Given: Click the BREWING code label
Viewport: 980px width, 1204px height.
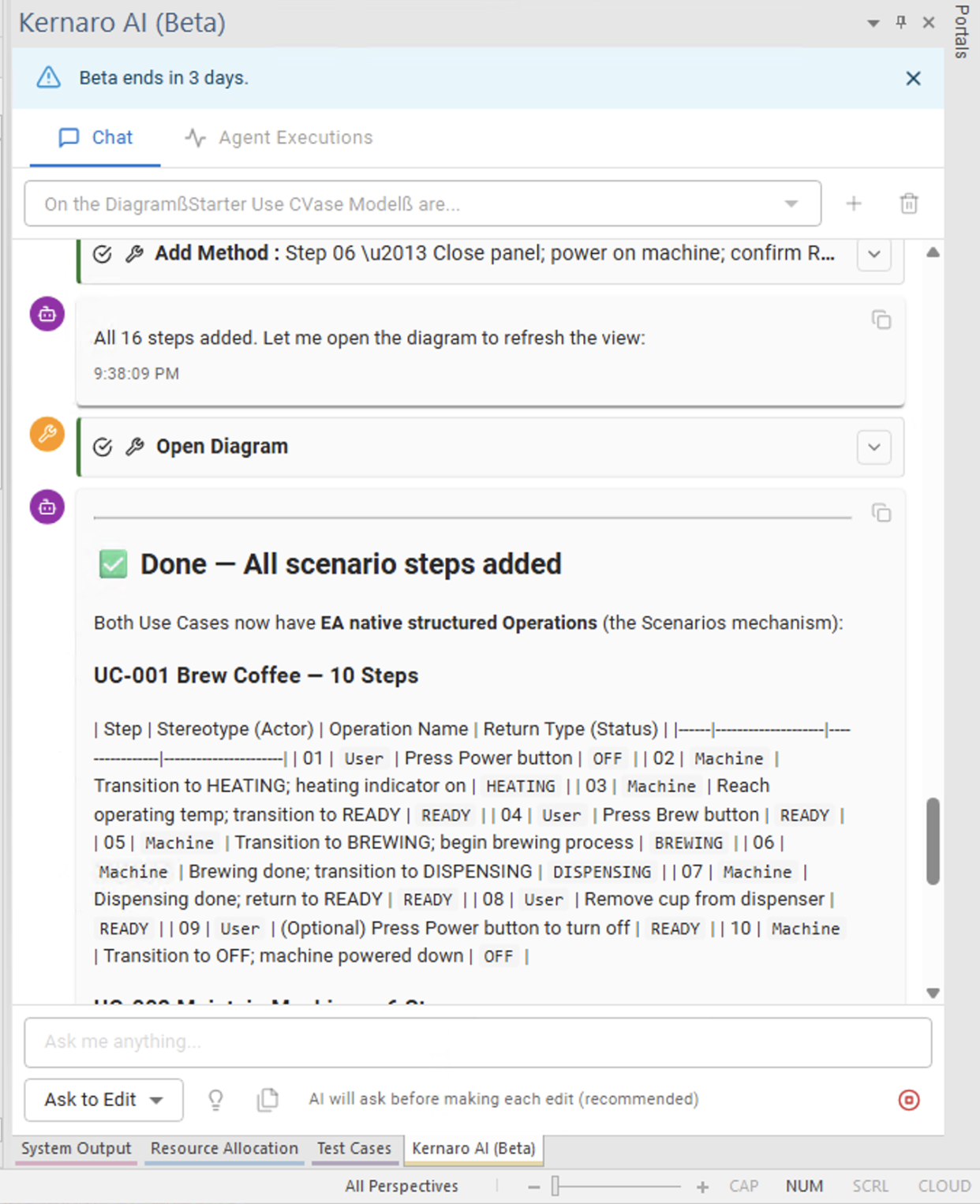Looking at the screenshot, I should click(688, 843).
